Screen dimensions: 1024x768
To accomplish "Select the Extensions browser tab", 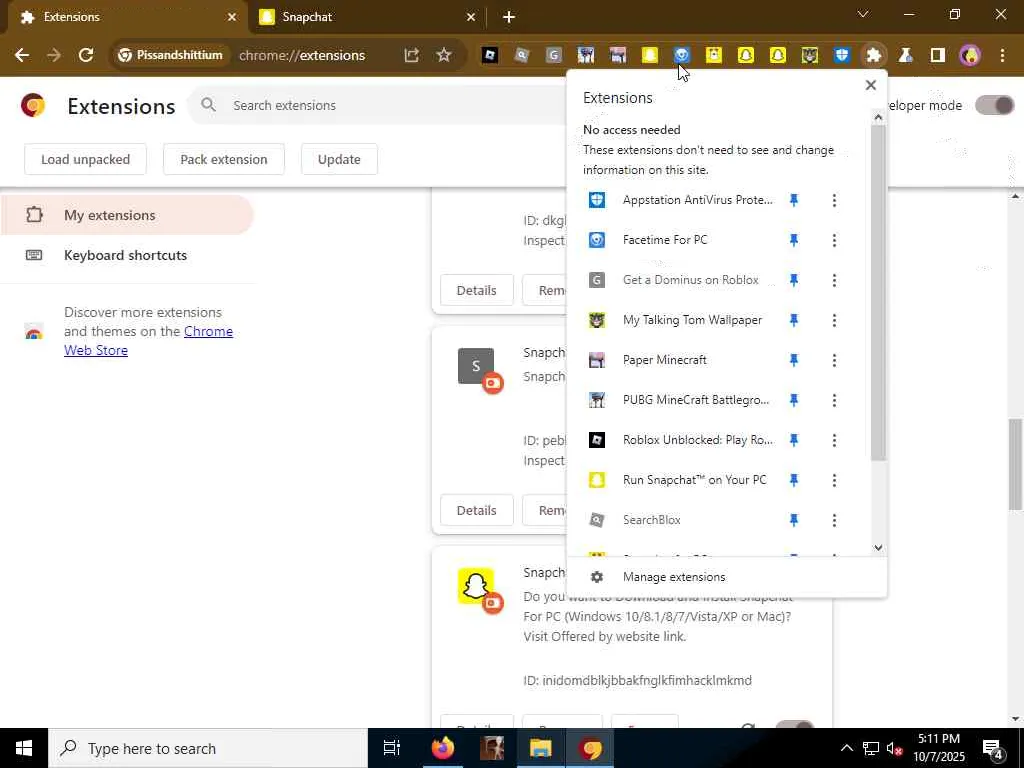I will coord(128,17).
